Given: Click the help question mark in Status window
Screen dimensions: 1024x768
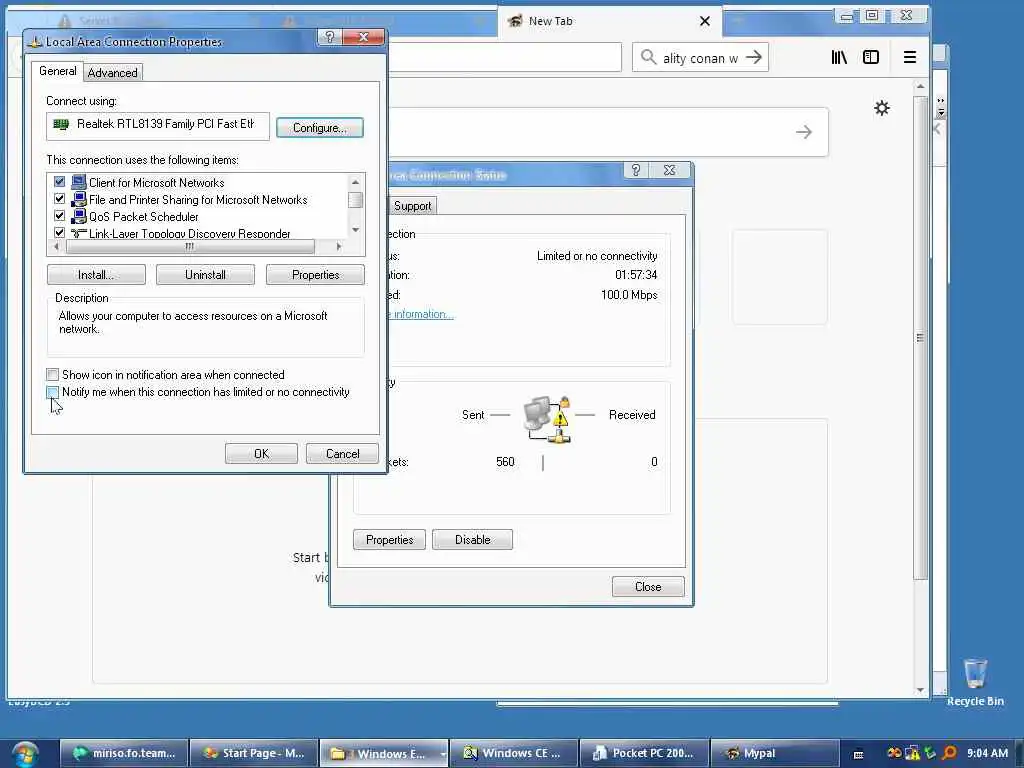Looking at the screenshot, I should 635,170.
